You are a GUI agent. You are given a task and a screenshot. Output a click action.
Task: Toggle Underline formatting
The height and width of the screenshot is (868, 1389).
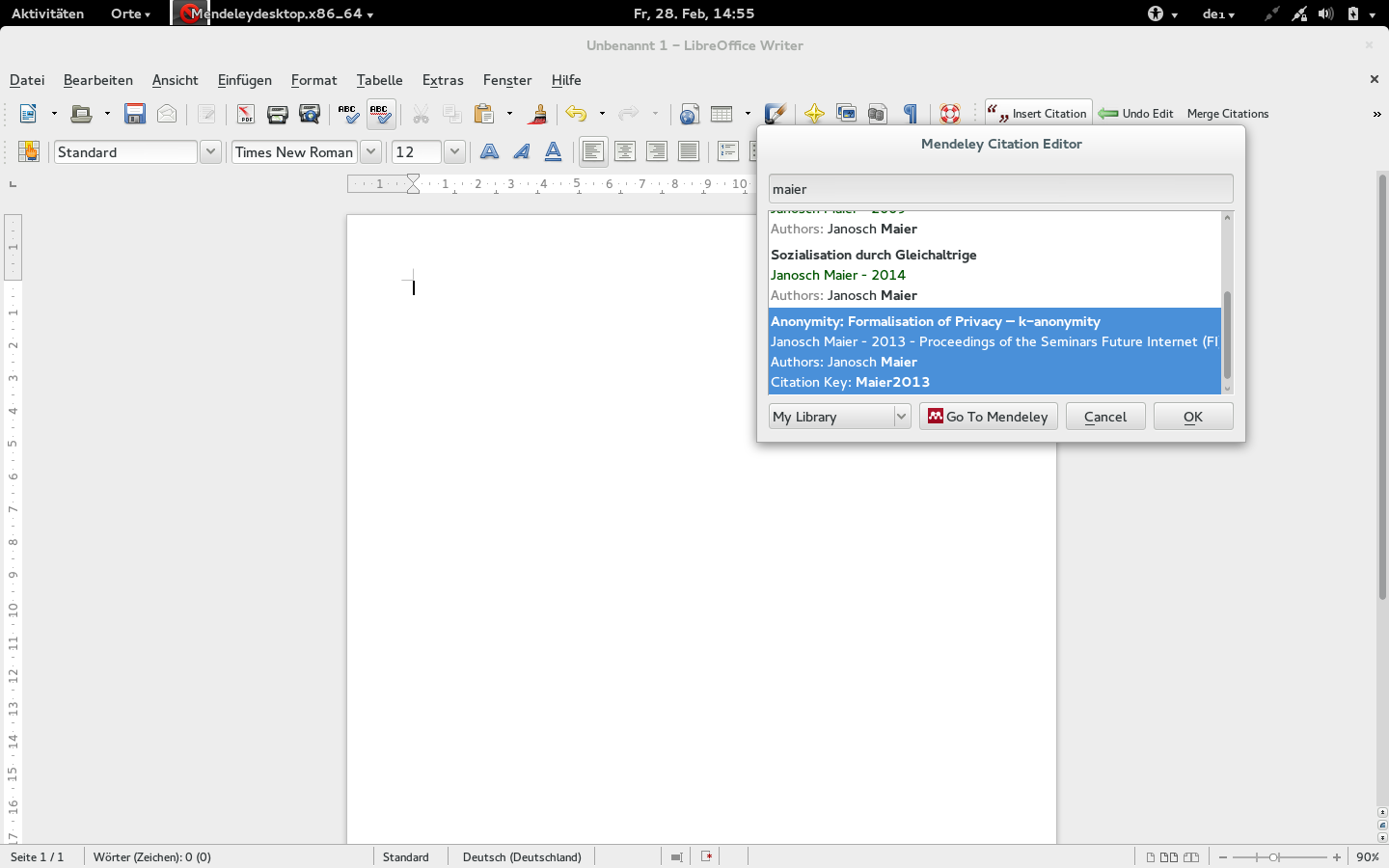tap(554, 151)
